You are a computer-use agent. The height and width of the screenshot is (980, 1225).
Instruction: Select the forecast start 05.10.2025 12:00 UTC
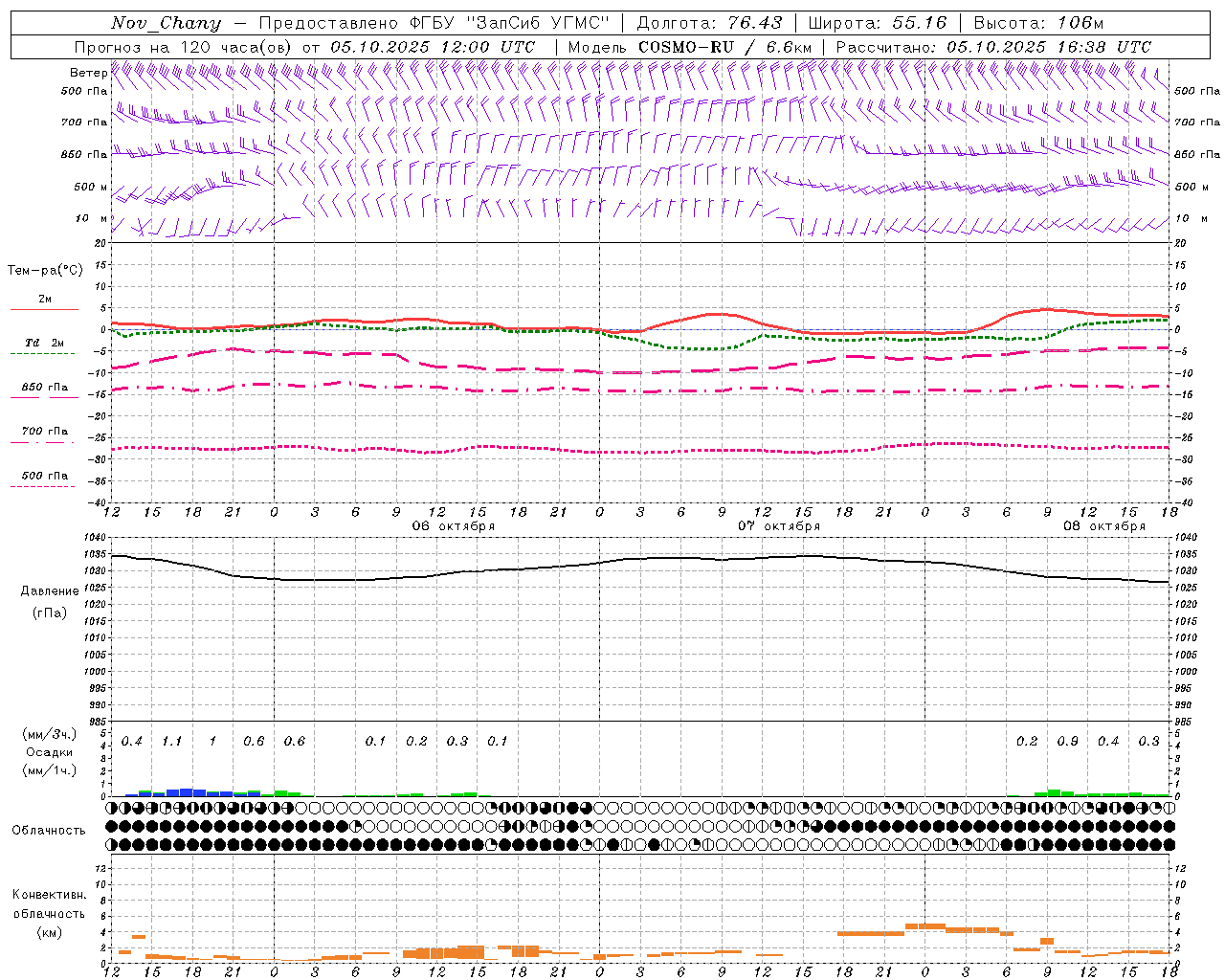click(x=433, y=47)
